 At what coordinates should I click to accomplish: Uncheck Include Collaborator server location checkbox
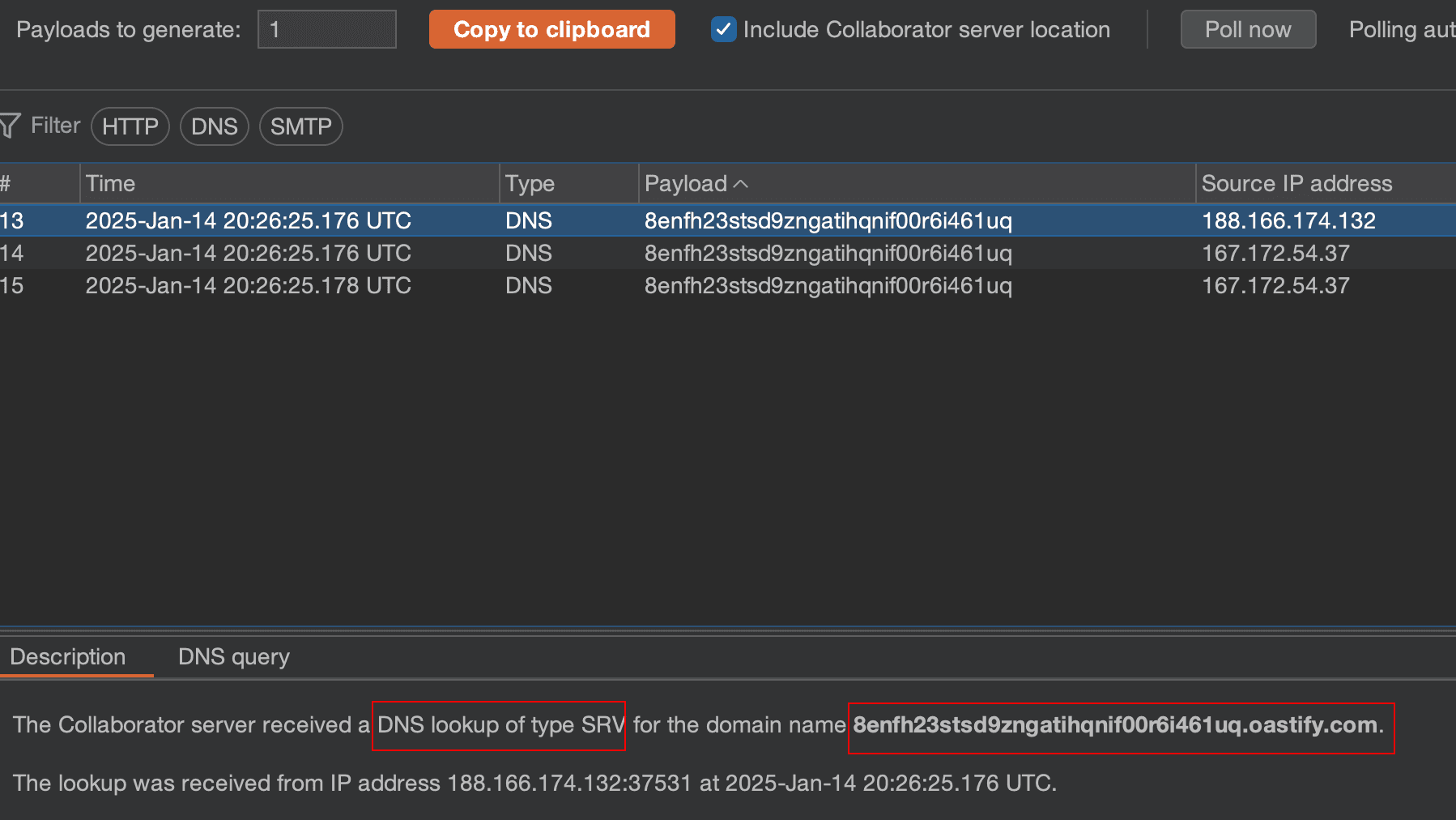point(723,29)
